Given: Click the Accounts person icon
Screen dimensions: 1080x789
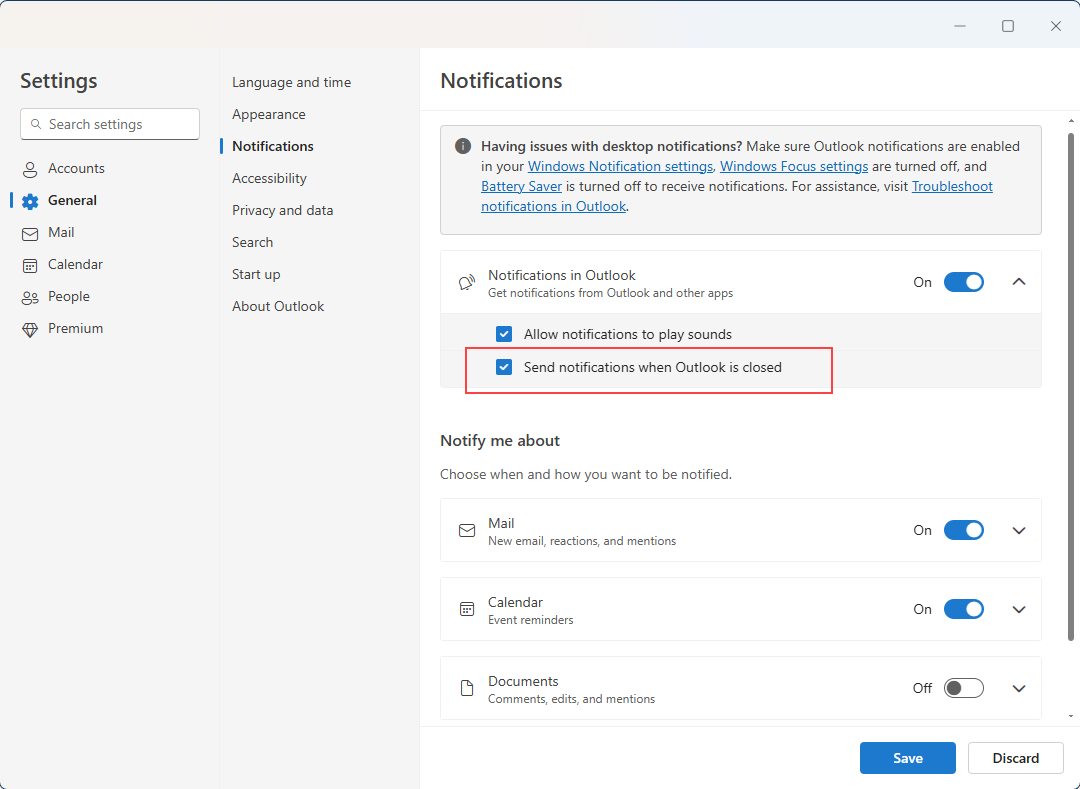Looking at the screenshot, I should tap(30, 169).
